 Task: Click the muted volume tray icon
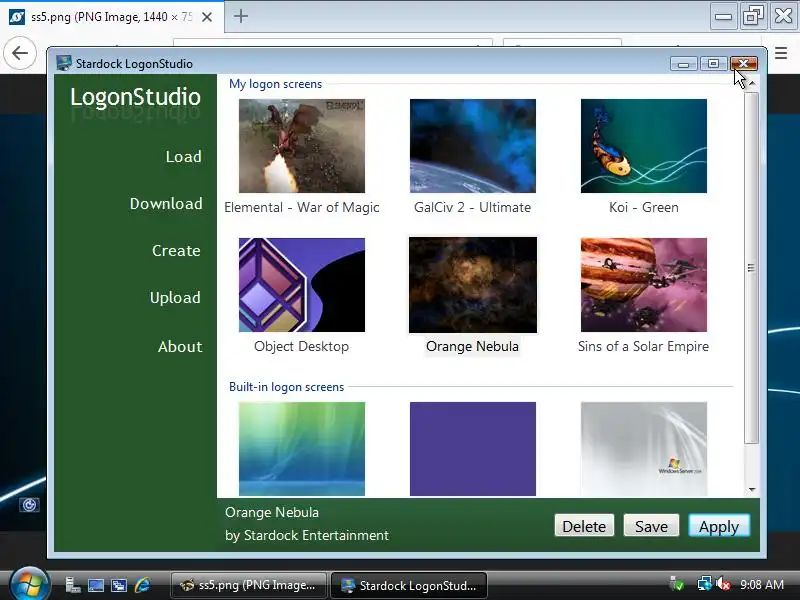point(723,584)
